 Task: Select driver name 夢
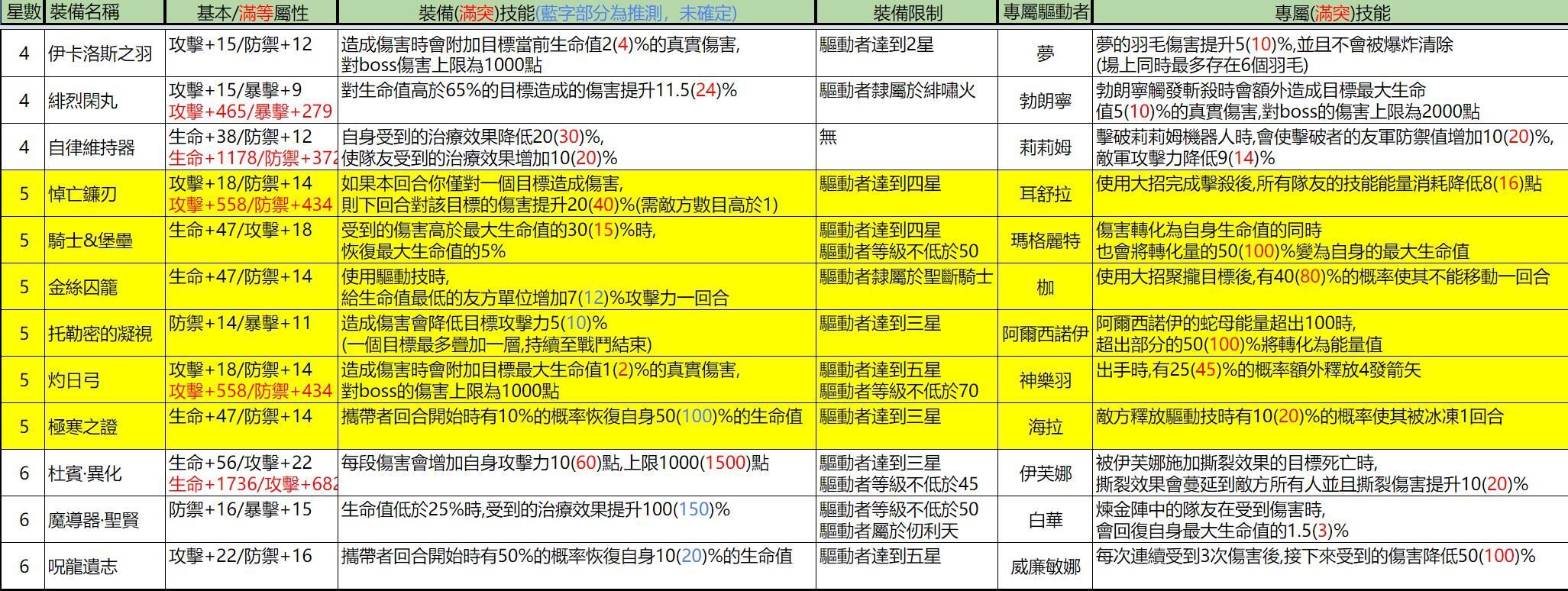click(1045, 53)
